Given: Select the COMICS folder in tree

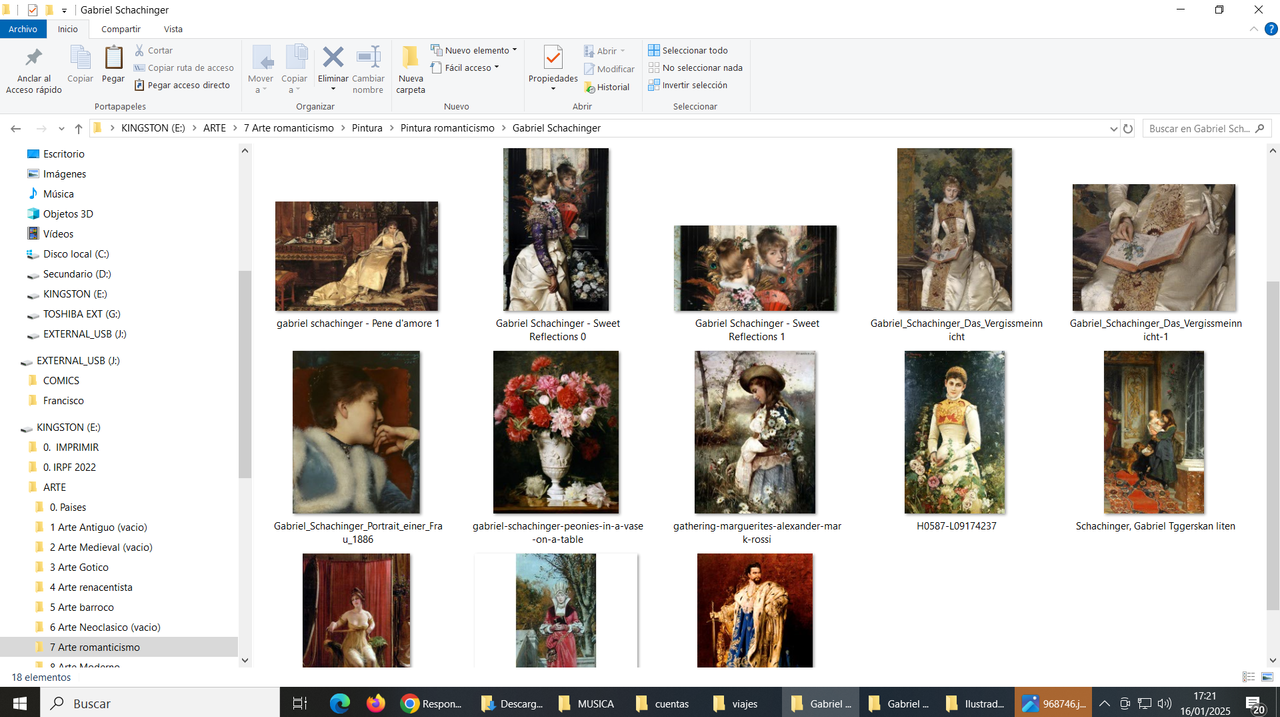Looking at the screenshot, I should (61, 381).
